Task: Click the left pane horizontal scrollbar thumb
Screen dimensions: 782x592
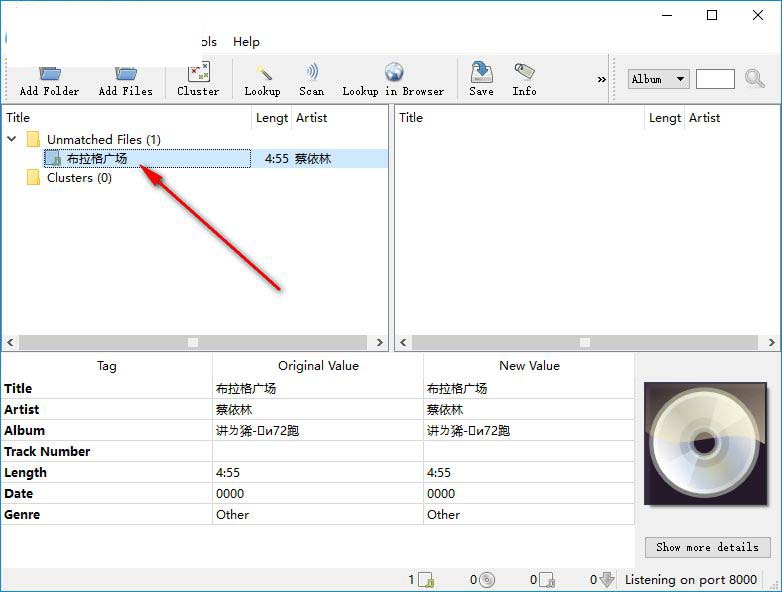Action: tap(193, 342)
